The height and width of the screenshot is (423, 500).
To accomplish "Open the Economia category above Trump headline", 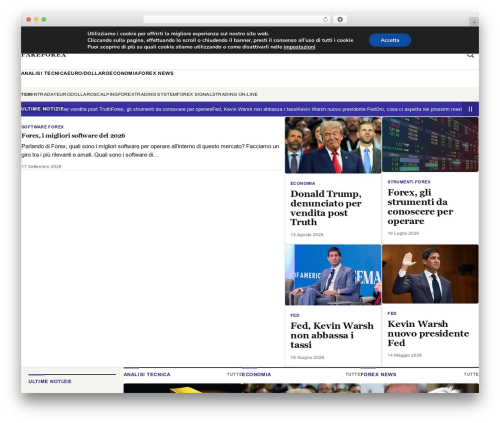I will [303, 183].
